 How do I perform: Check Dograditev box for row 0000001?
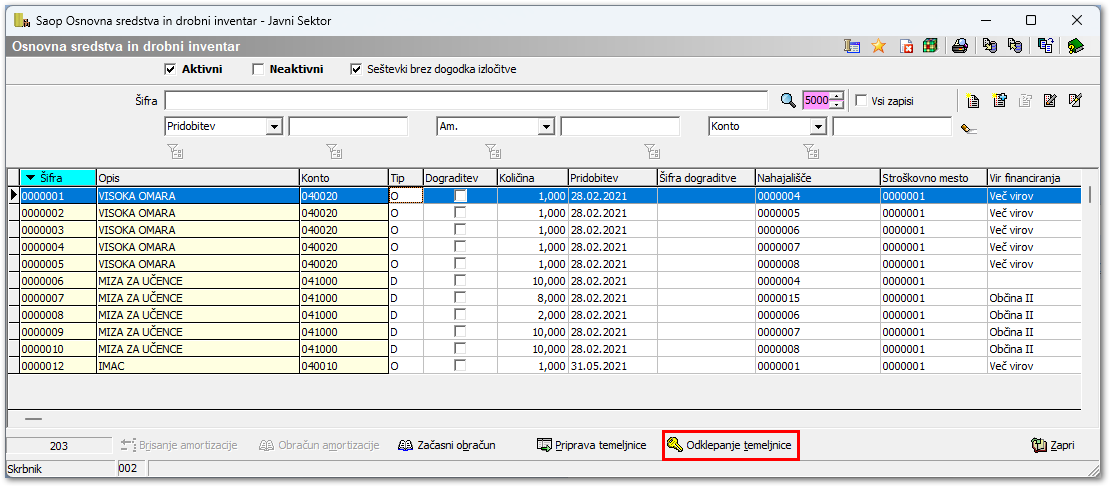point(460,195)
